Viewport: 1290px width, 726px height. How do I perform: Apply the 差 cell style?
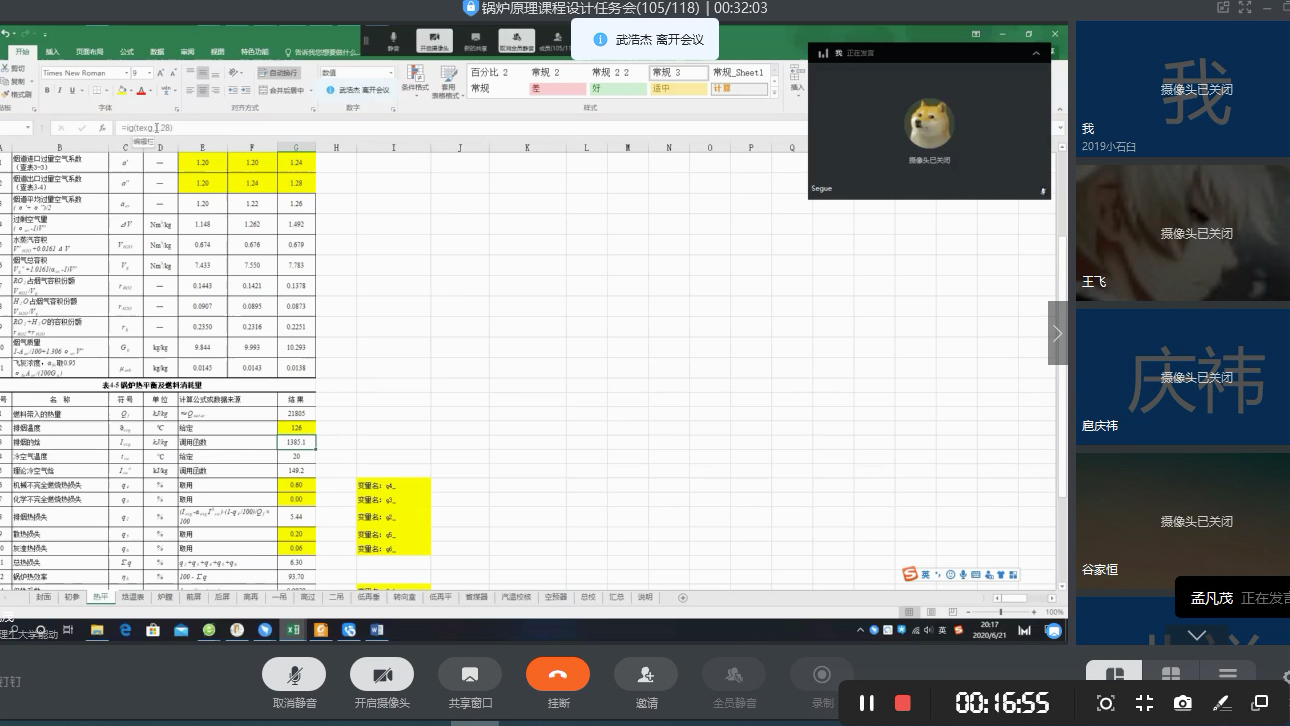tap(557, 89)
